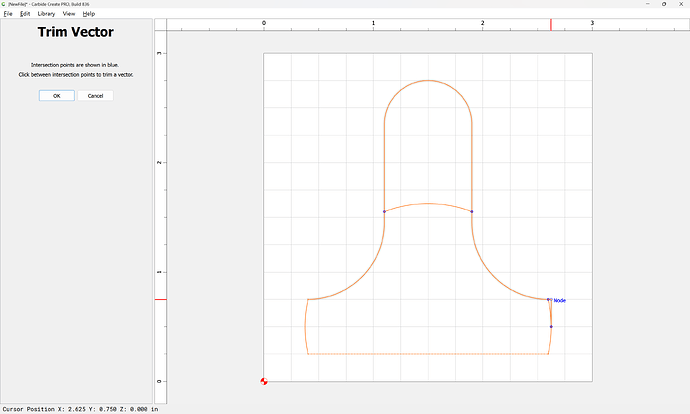Viewport: 690px width, 414px height.
Task: Click the red cursor marker on top ruler
Action: tap(550, 23)
